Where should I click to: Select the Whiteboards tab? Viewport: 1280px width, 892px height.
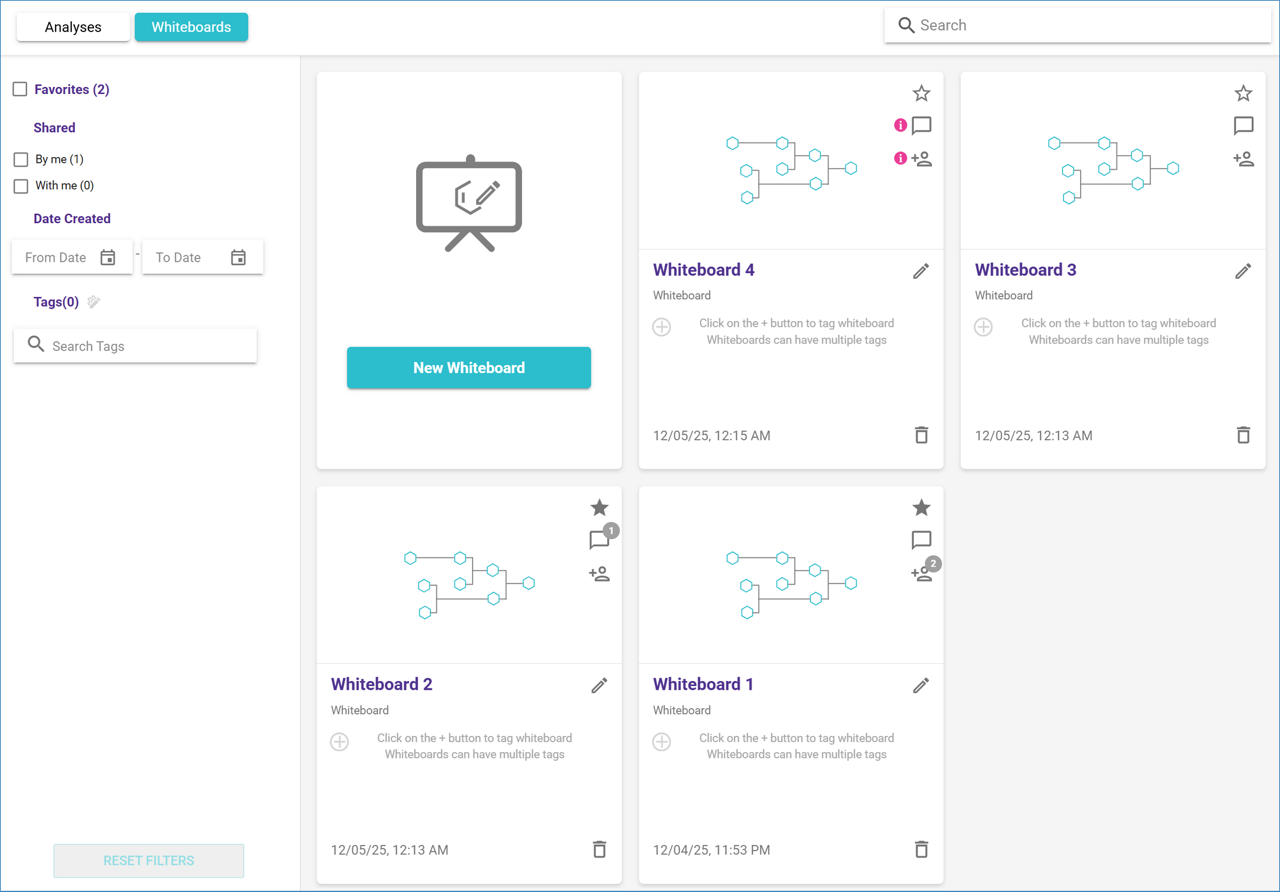click(x=191, y=27)
